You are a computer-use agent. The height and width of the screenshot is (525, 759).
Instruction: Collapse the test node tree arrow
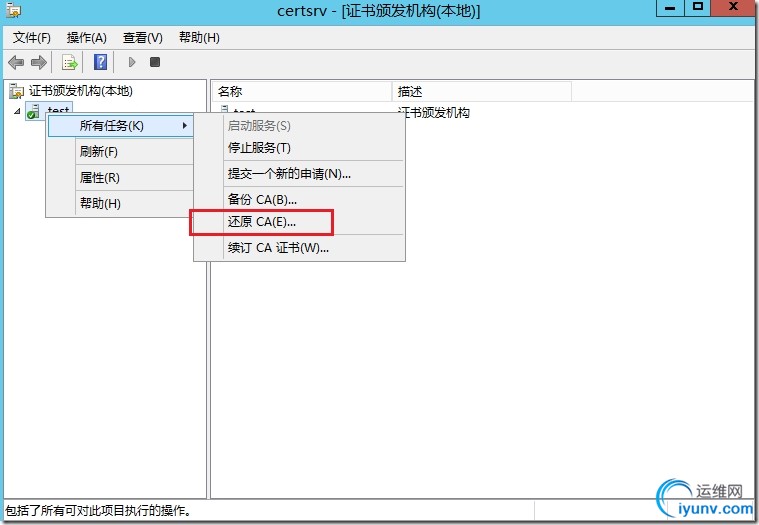pos(17,111)
